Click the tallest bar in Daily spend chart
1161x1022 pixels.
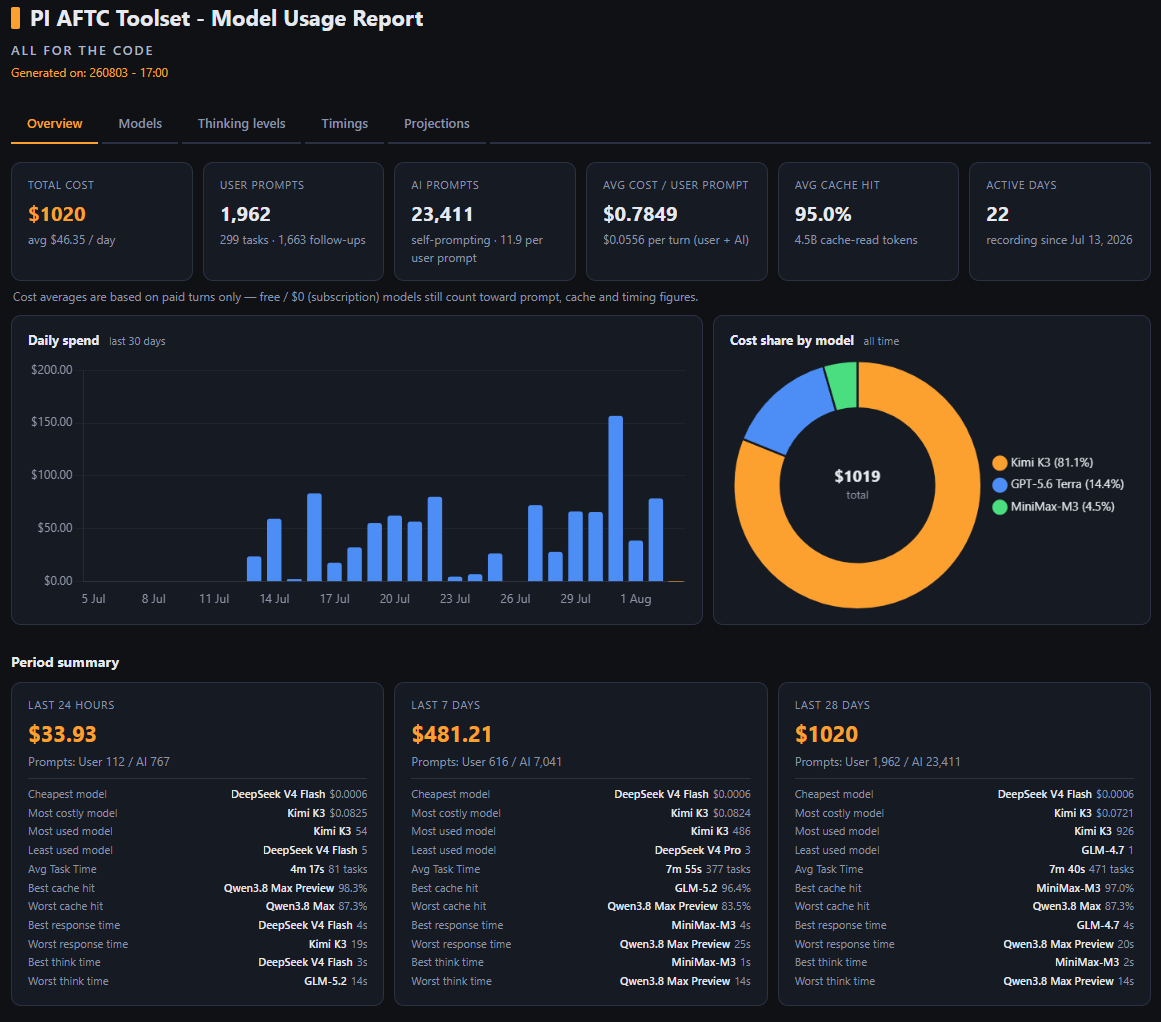coord(615,498)
